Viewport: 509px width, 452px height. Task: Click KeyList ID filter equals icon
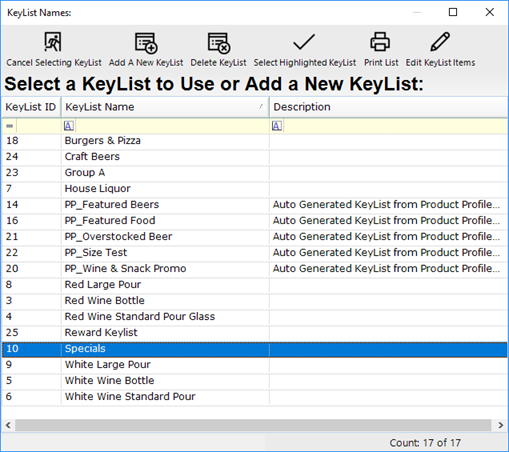point(10,126)
